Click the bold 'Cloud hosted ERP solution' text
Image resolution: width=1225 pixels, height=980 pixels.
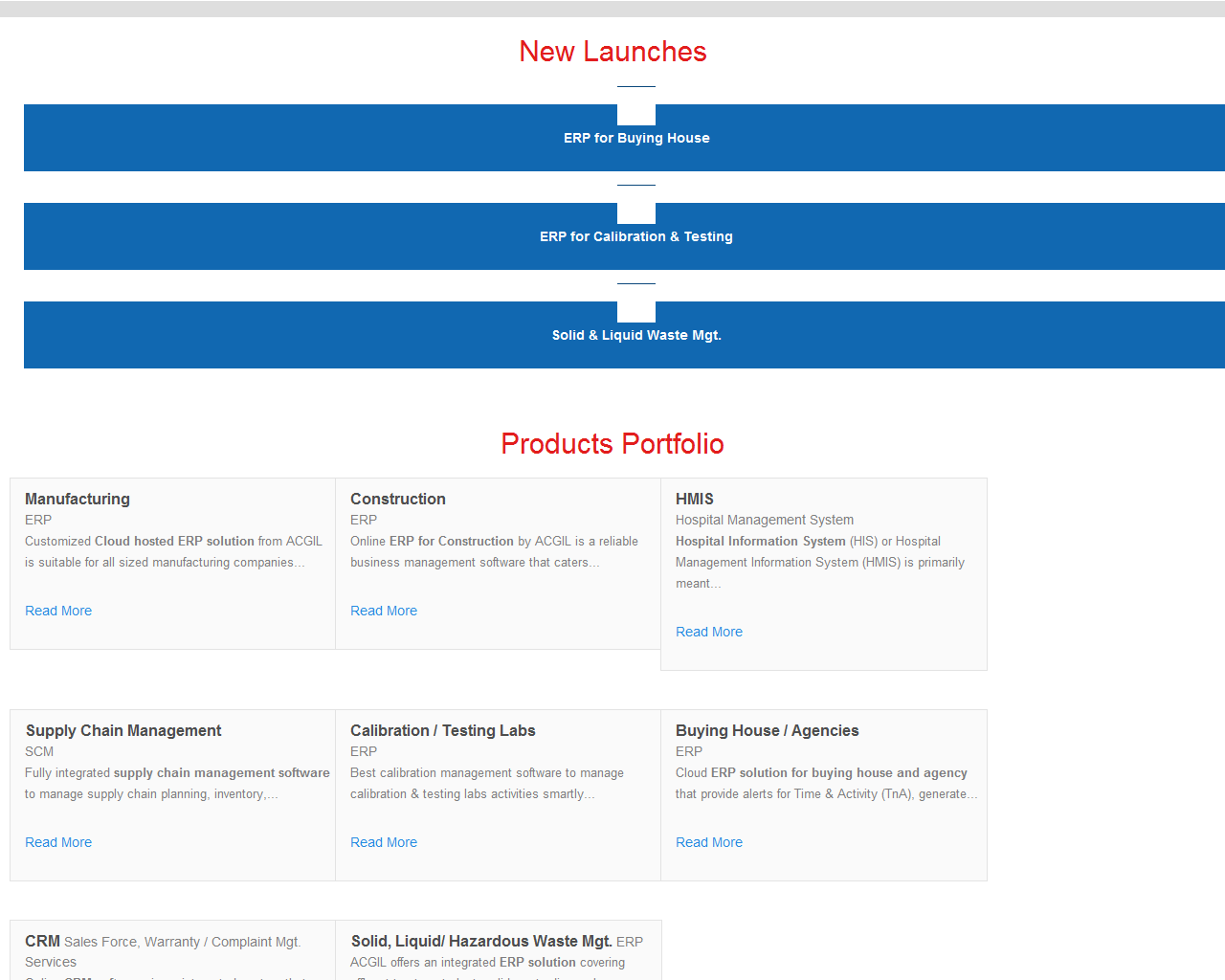(x=174, y=541)
